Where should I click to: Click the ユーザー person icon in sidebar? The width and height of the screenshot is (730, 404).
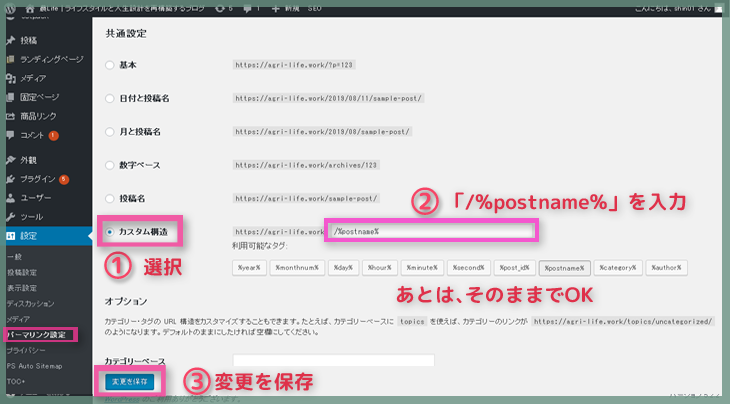point(11,198)
